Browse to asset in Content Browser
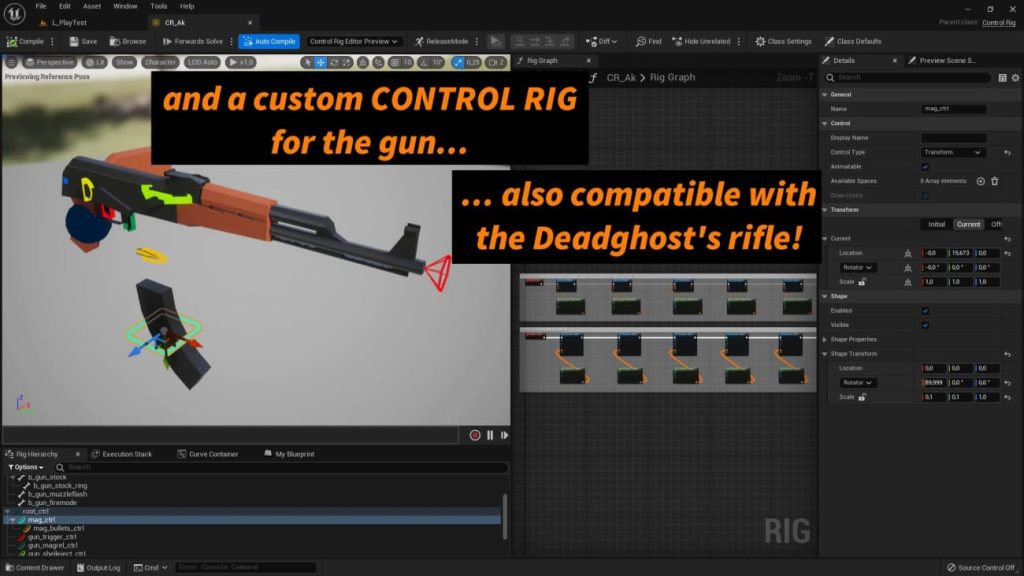Image resolution: width=1024 pixels, height=576 pixels. 128,41
